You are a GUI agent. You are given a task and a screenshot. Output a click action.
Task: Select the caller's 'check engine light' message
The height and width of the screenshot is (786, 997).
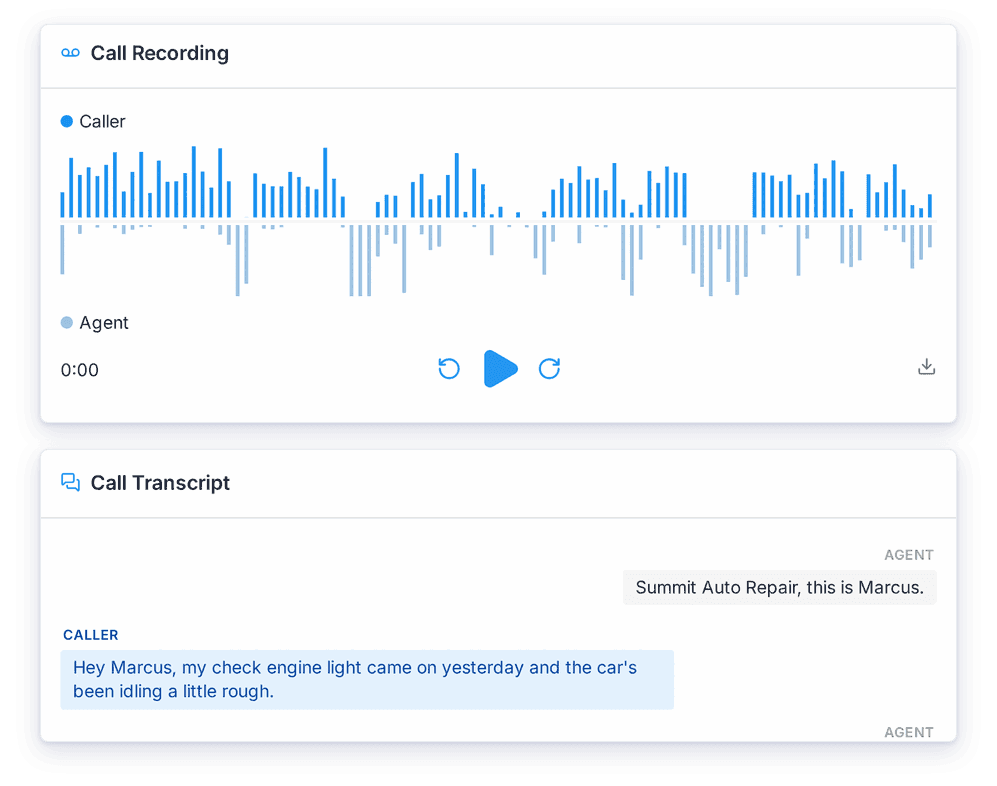pos(367,680)
